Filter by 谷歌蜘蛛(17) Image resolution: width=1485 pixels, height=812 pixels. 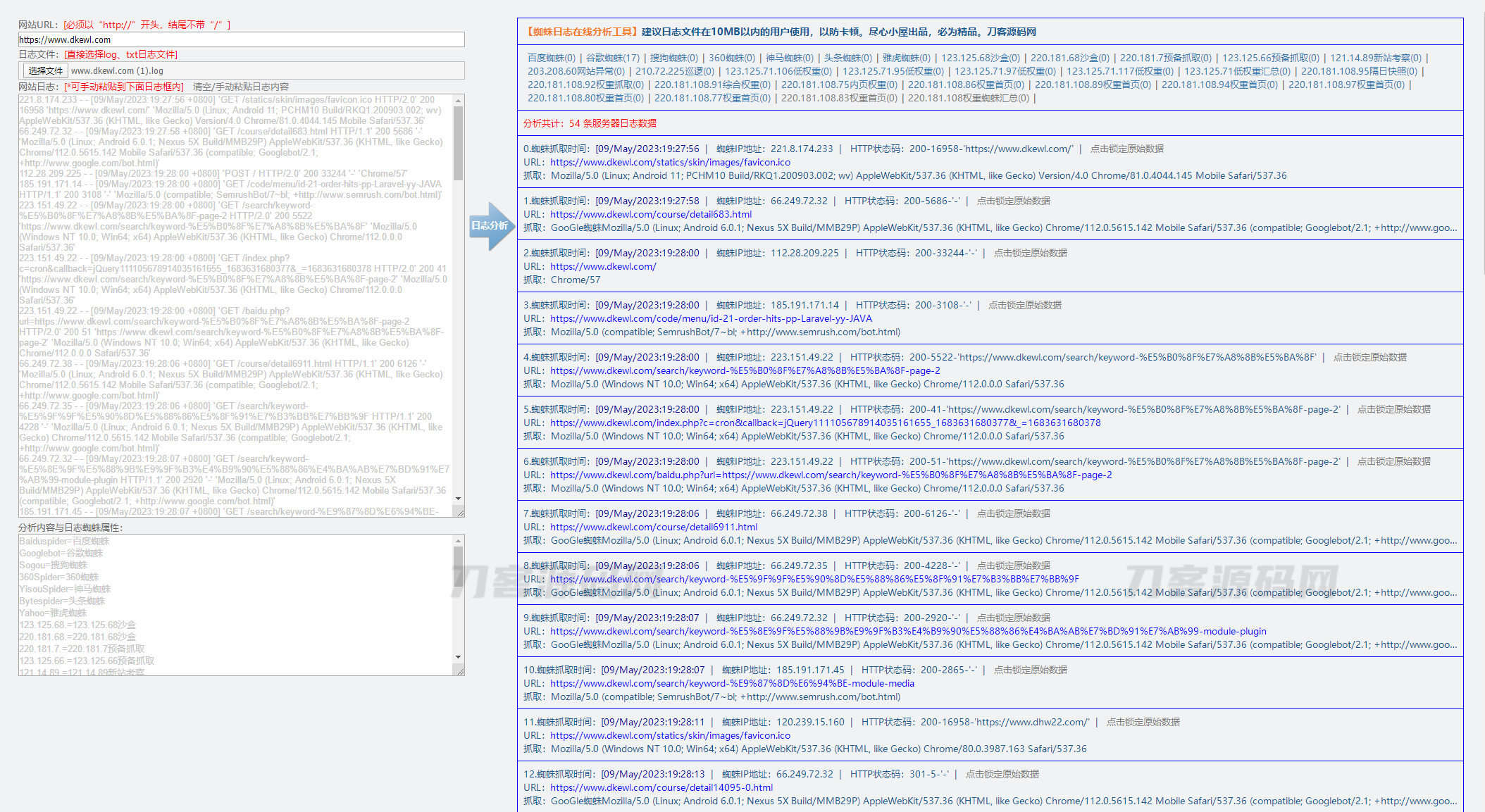pos(612,58)
